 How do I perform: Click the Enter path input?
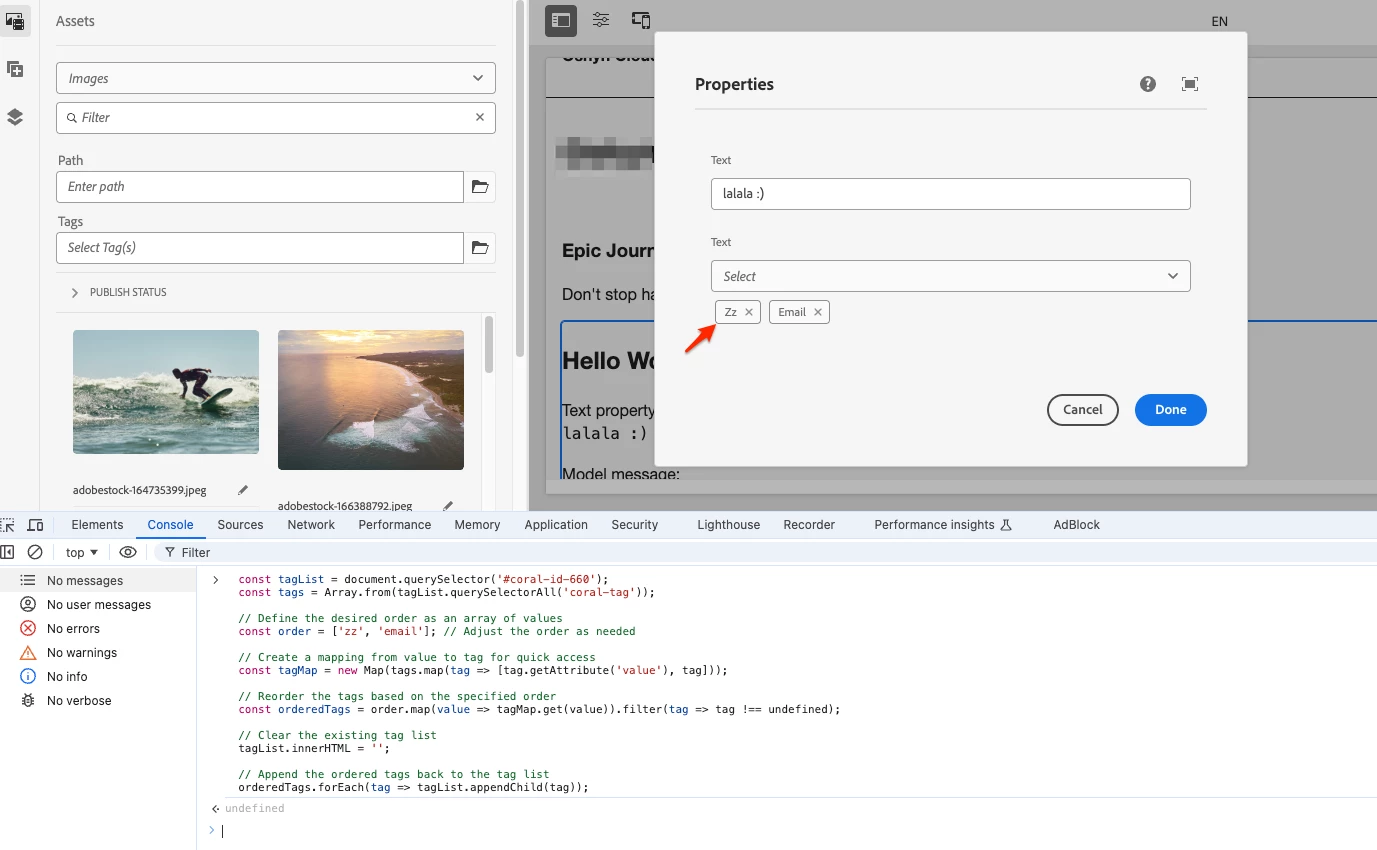click(260, 187)
